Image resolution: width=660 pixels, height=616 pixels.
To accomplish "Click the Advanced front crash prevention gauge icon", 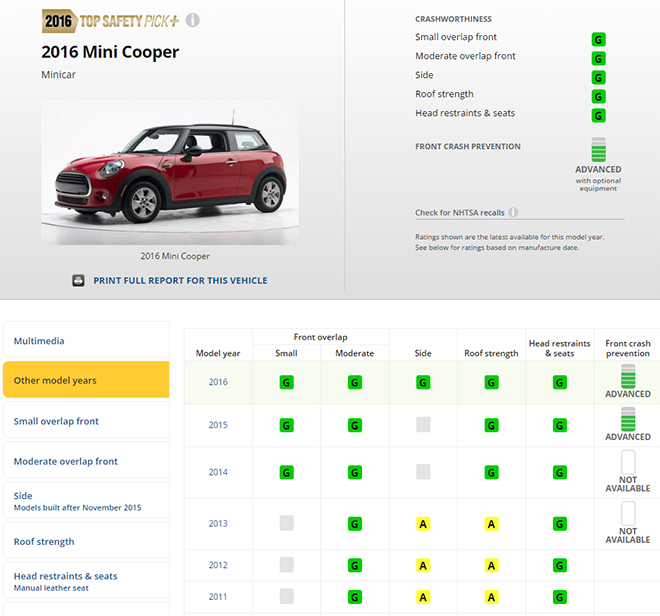I will 599,150.
